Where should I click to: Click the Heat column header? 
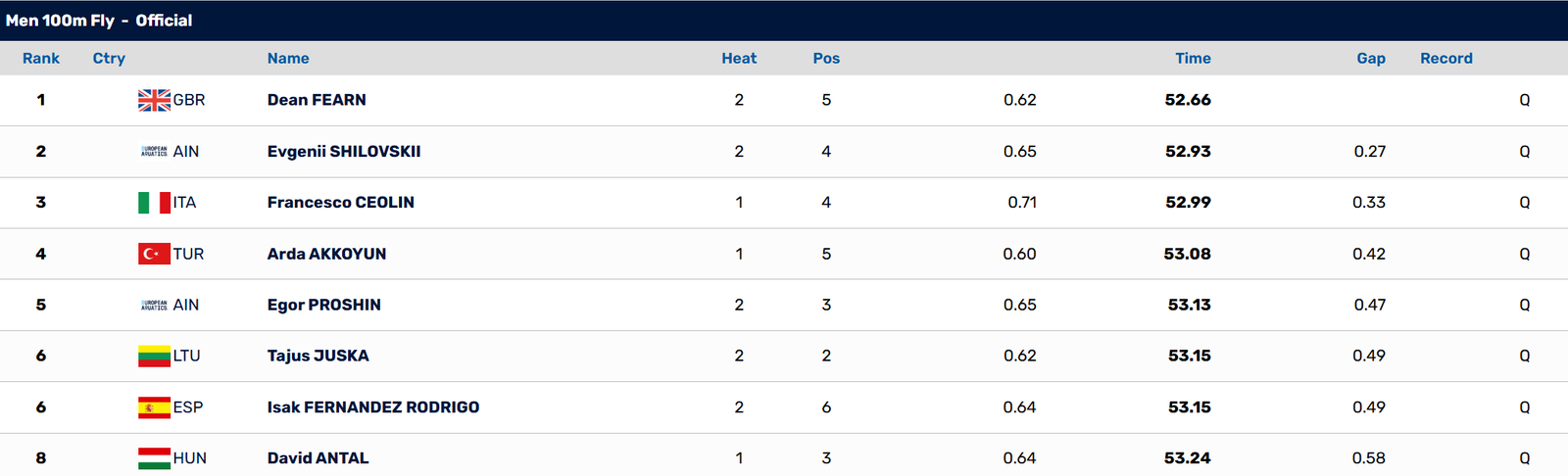coord(739,59)
